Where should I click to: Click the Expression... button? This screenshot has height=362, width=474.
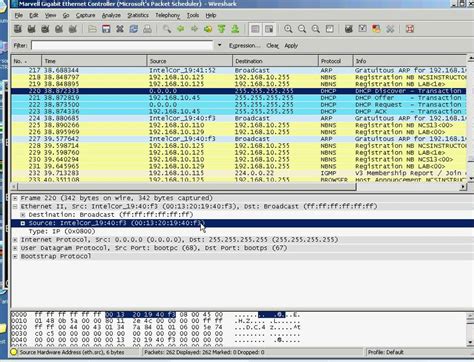[x=244, y=46]
